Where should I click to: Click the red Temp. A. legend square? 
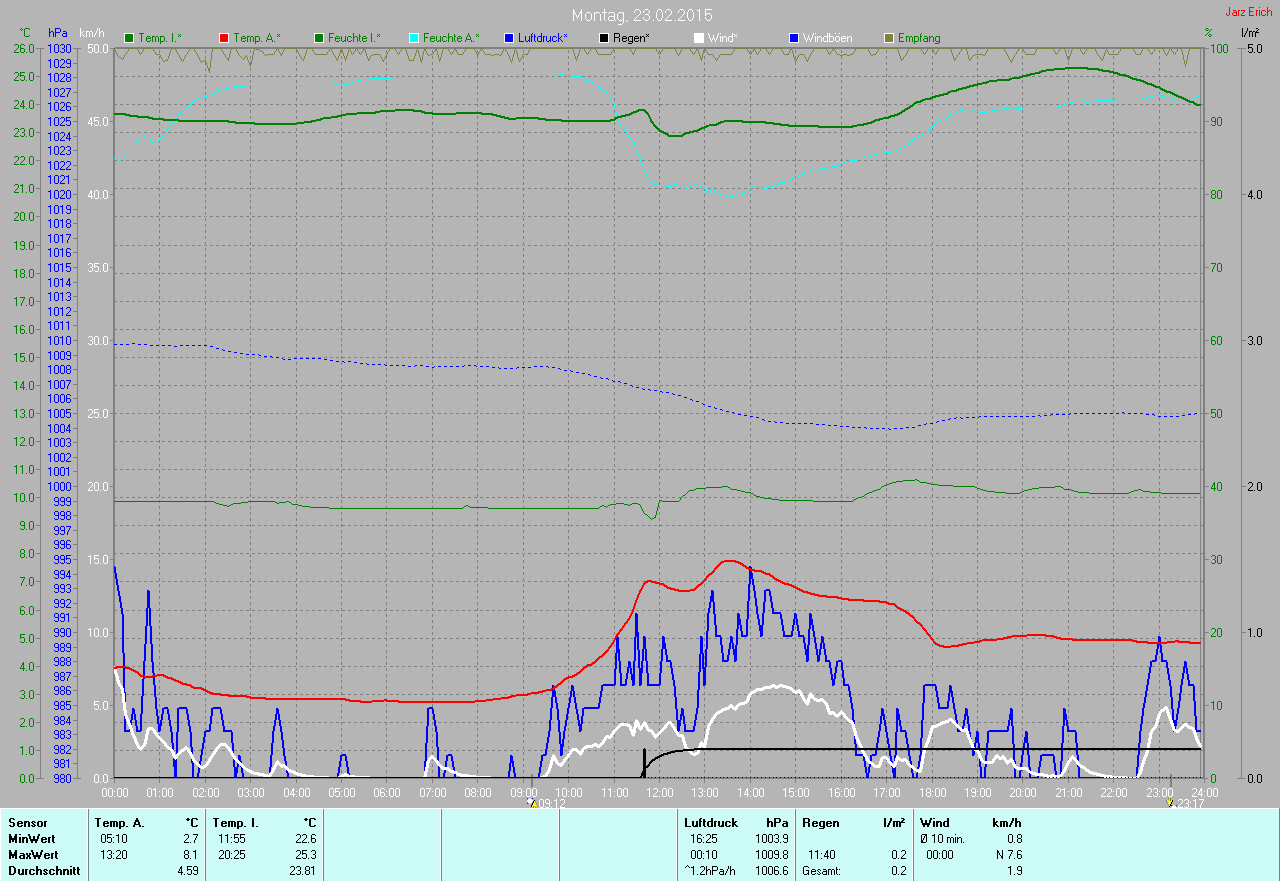click(224, 38)
